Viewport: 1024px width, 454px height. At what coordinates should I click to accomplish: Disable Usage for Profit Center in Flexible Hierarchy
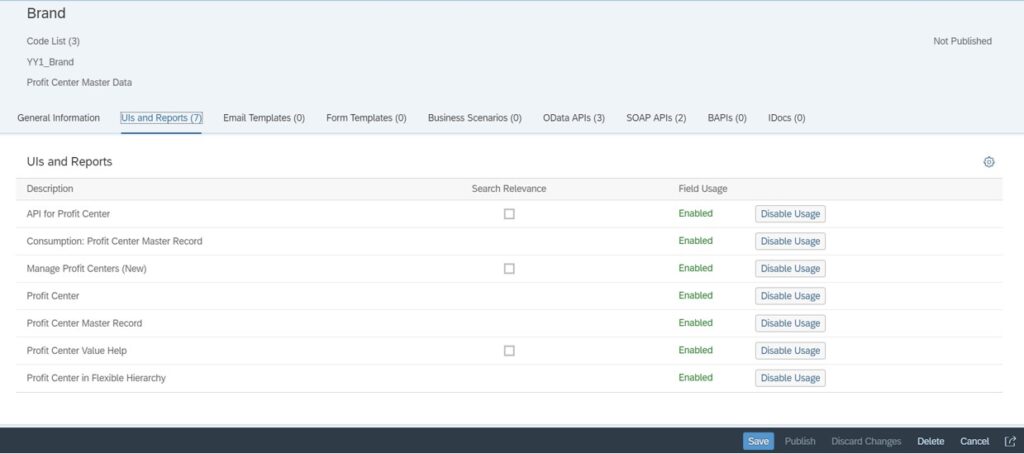[x=790, y=378]
